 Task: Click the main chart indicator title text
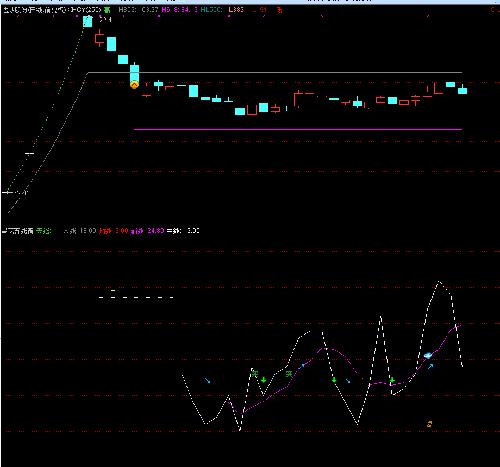click(x=52, y=10)
